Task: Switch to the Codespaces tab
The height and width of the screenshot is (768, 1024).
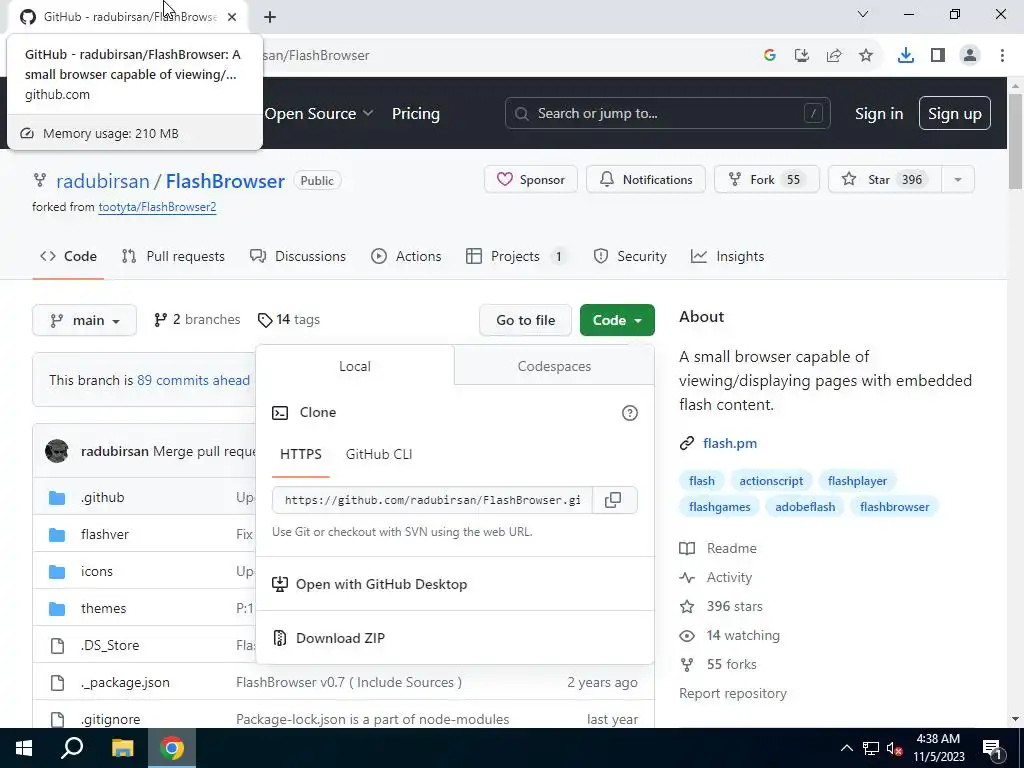Action: (554, 366)
